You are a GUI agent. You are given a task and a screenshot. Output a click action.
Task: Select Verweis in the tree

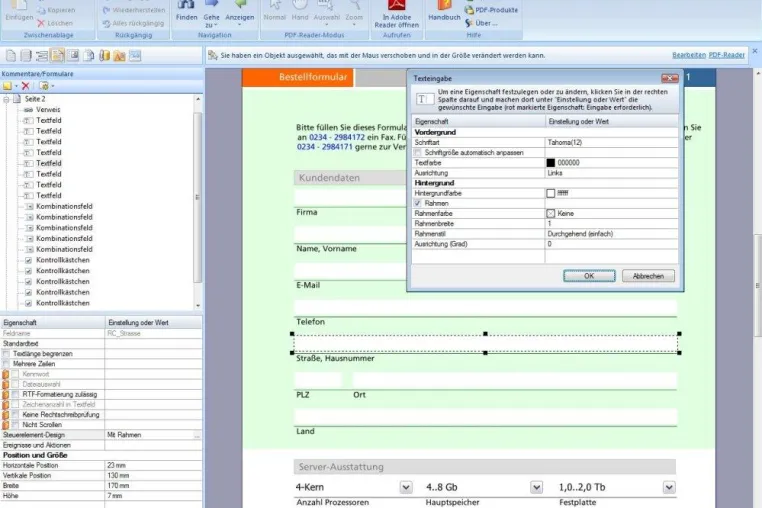[48, 110]
